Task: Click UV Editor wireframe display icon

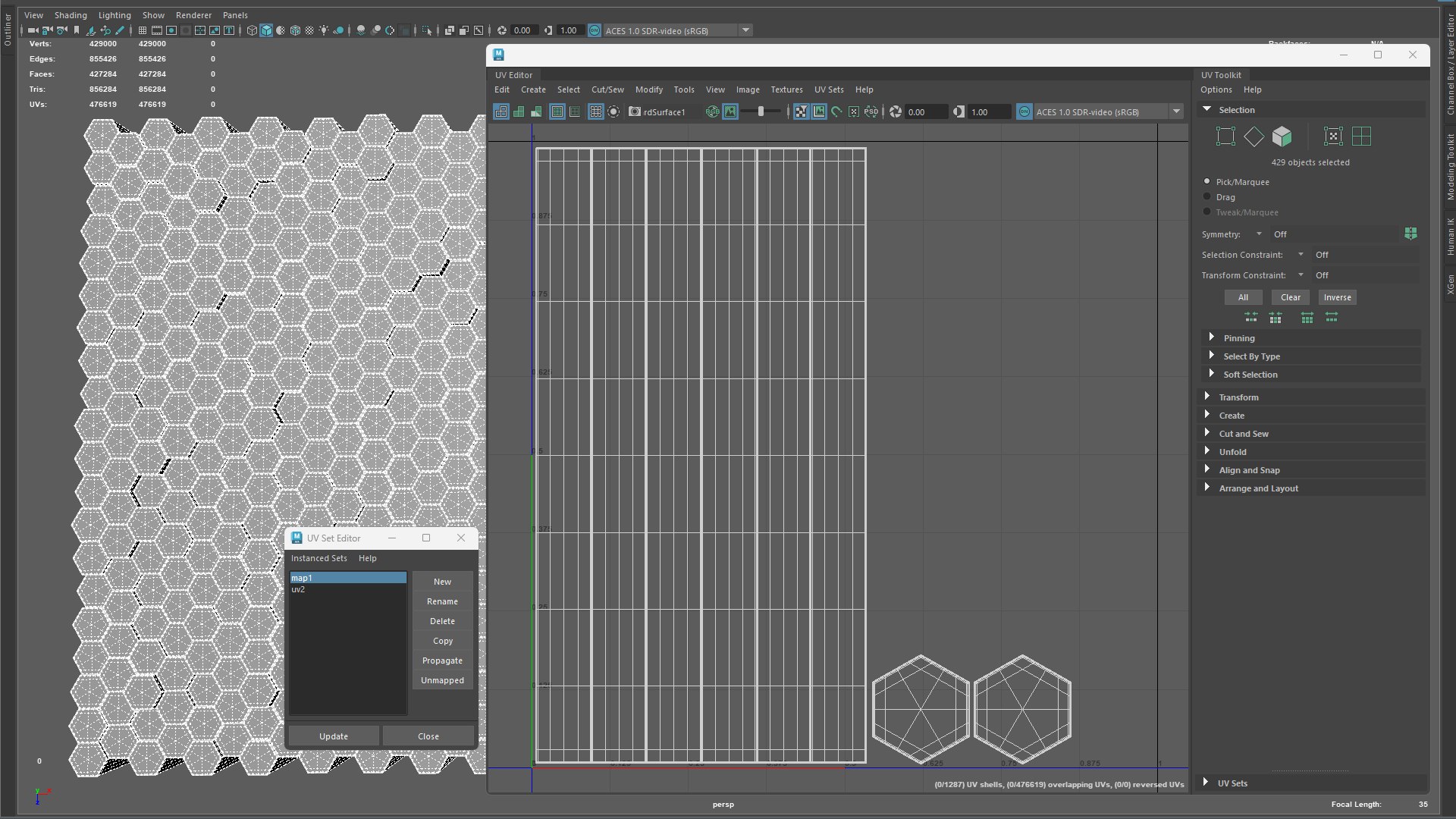Action: pos(501,111)
